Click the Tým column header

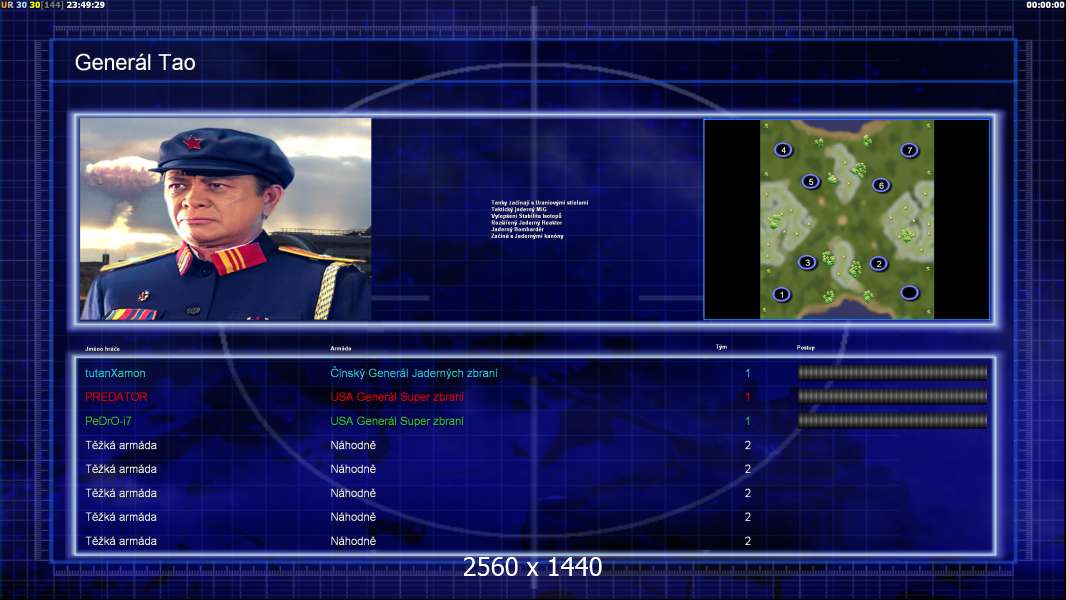[721, 347]
